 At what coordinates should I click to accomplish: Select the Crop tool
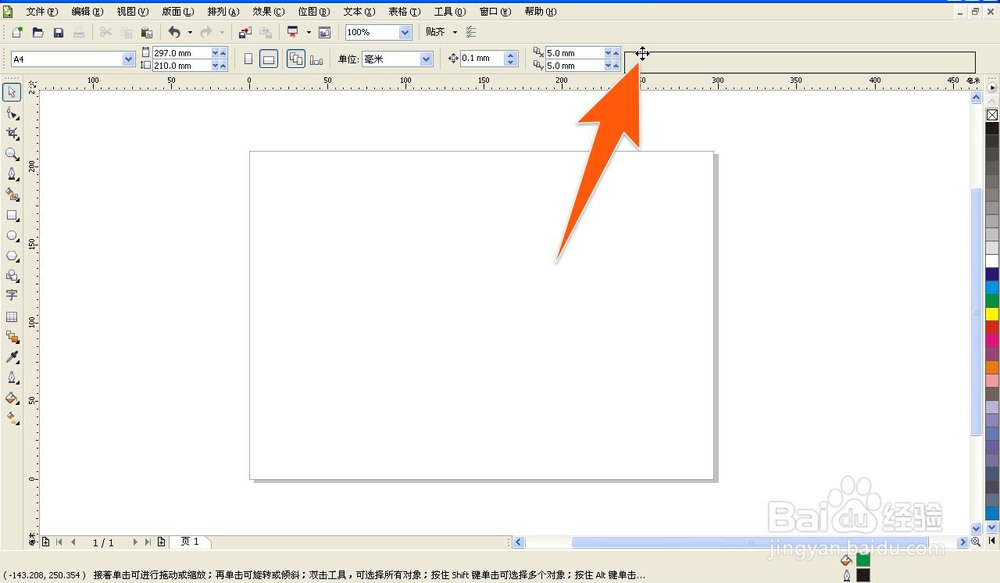[x=11, y=133]
